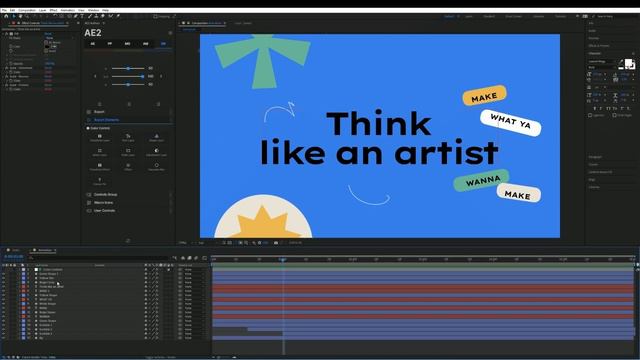Click the User Controls label

tap(104, 211)
